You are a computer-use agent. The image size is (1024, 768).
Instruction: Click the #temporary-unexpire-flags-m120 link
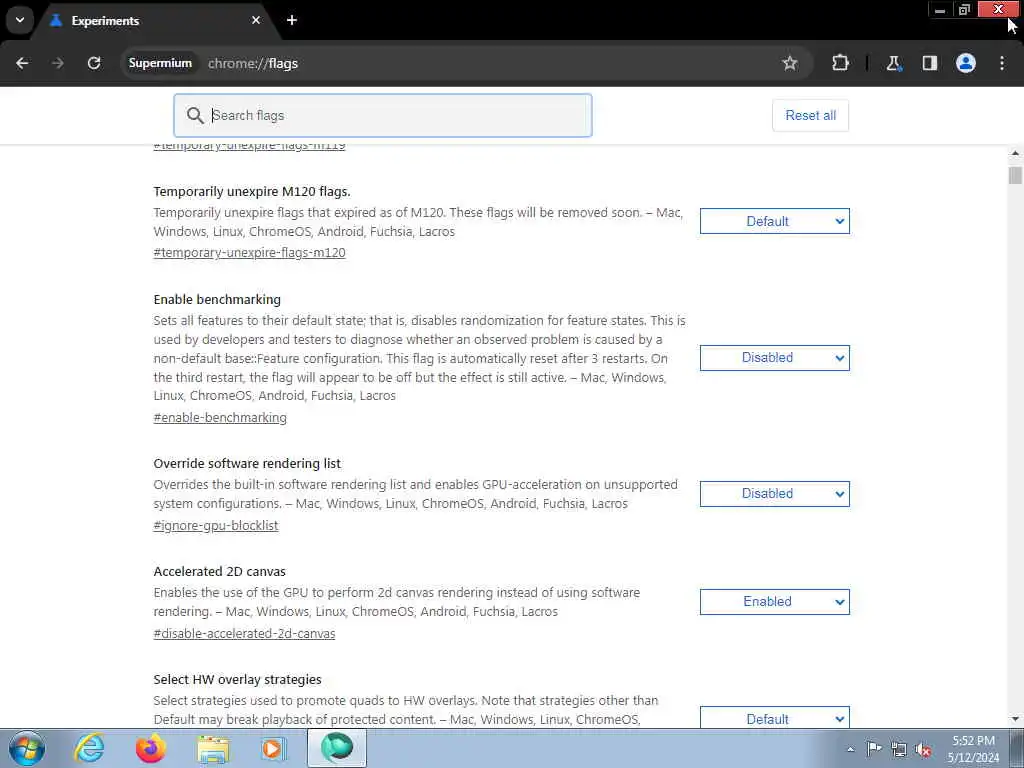point(249,253)
